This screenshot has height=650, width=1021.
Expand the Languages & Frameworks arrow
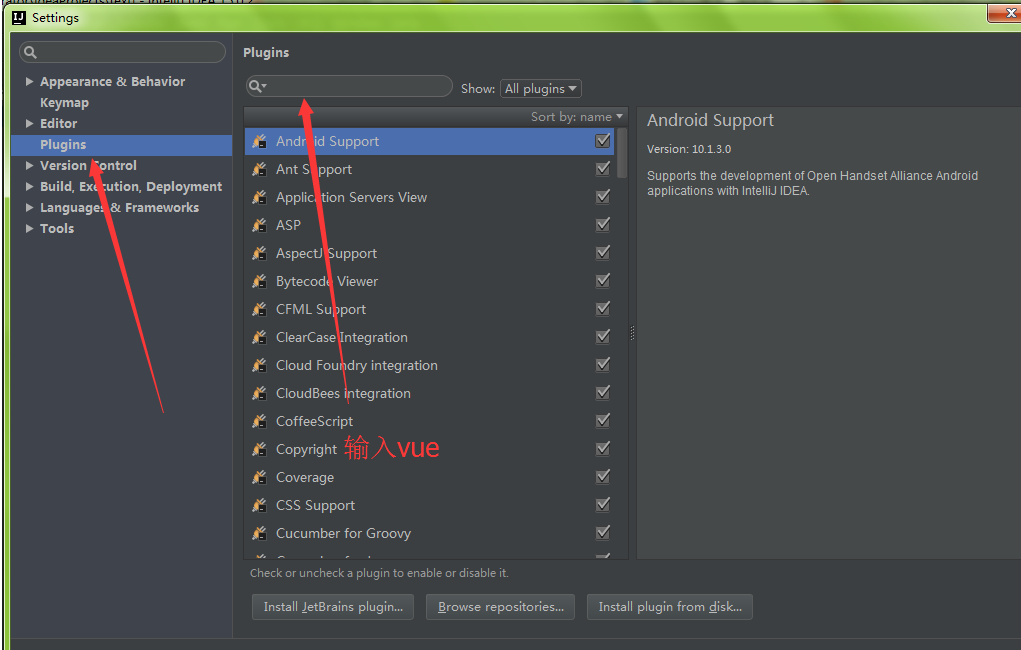click(x=29, y=207)
